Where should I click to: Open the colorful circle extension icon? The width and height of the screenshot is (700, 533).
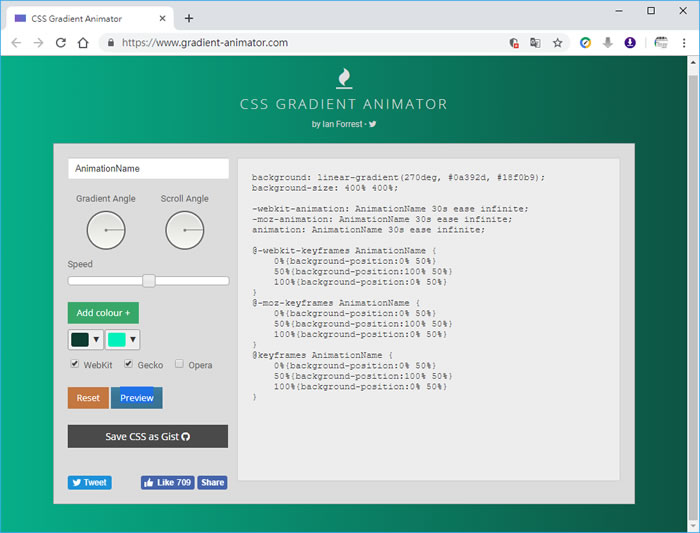pyautogui.click(x=585, y=43)
